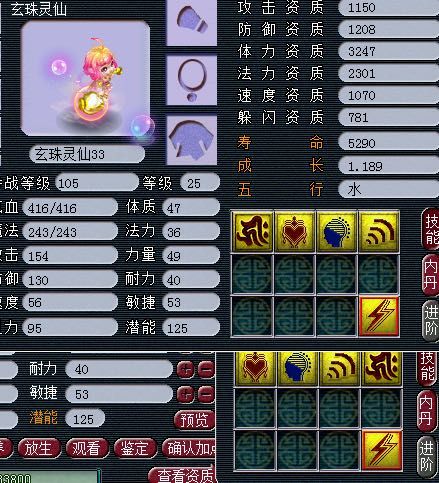Click the 查看资质 button
439x483 pixels.
pos(182,475)
